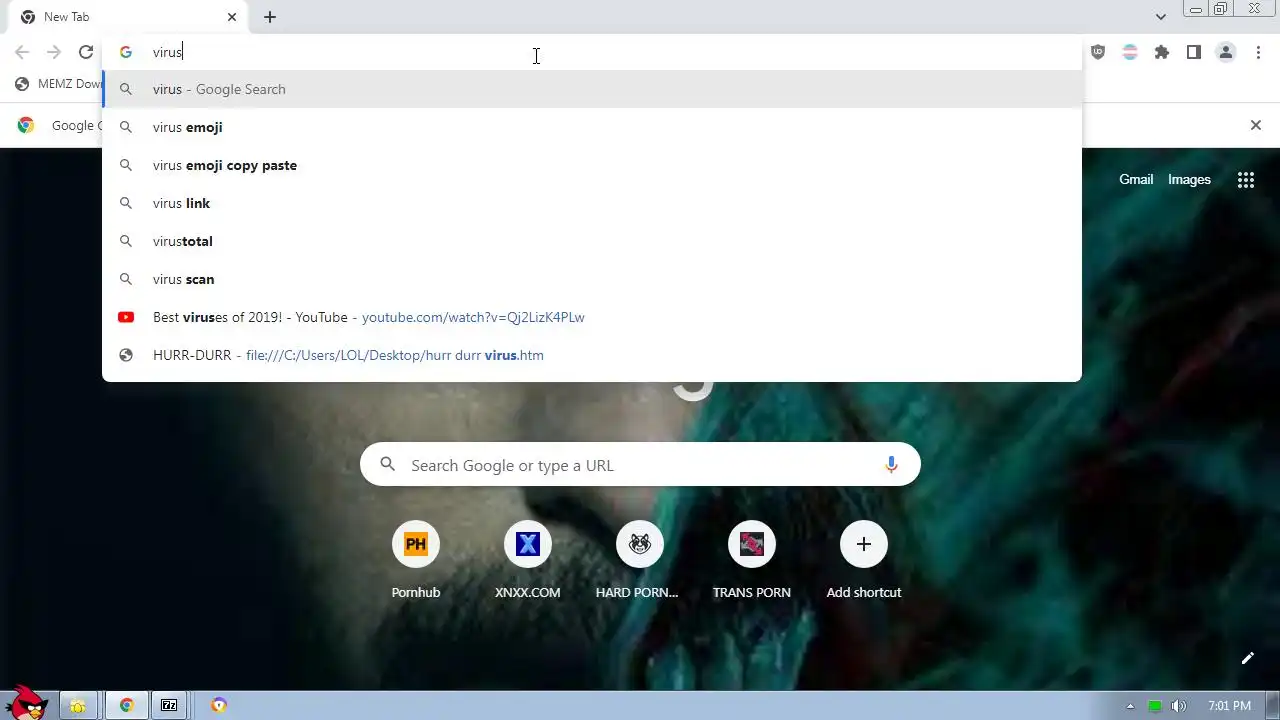Select the "virus scan" suggestion
This screenshot has width=1280, height=720.
click(592, 279)
